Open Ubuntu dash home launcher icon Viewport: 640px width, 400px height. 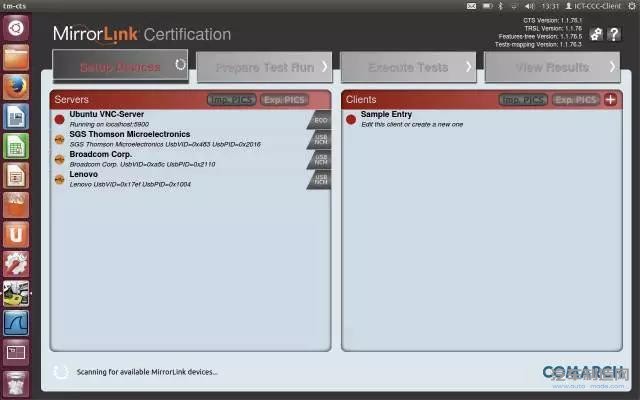click(16, 28)
